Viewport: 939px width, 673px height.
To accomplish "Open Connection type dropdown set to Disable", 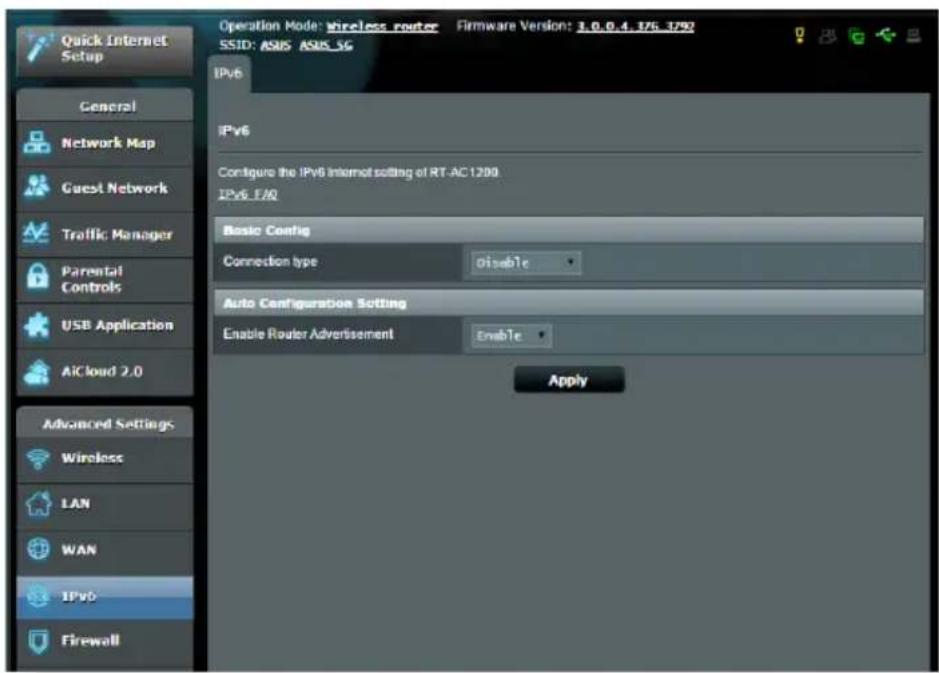I will 525,263.
